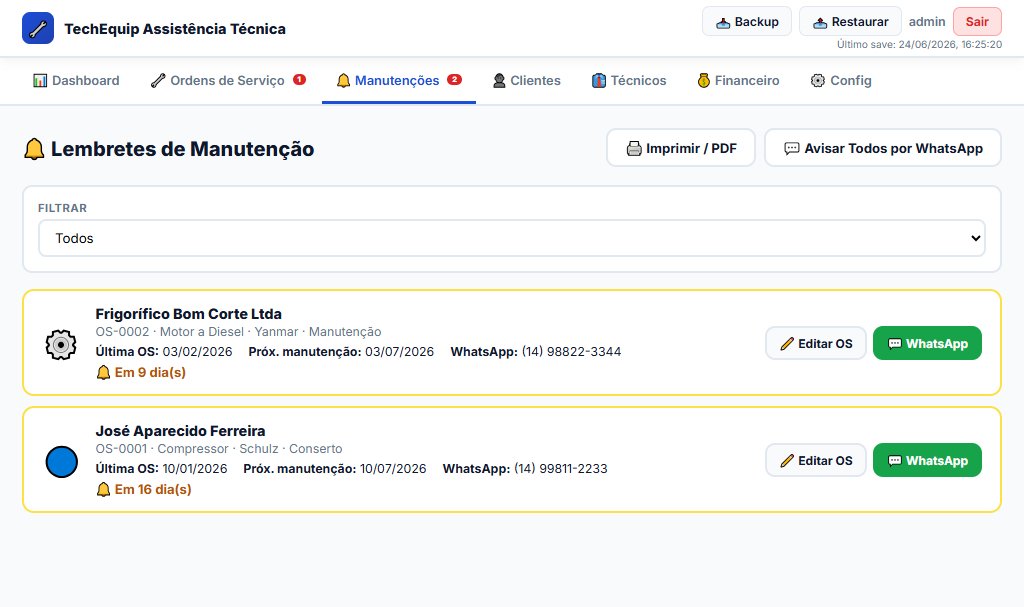Open the Filtrar dropdown showing Todos
Screen dimensions: 1024x607
click(512, 238)
